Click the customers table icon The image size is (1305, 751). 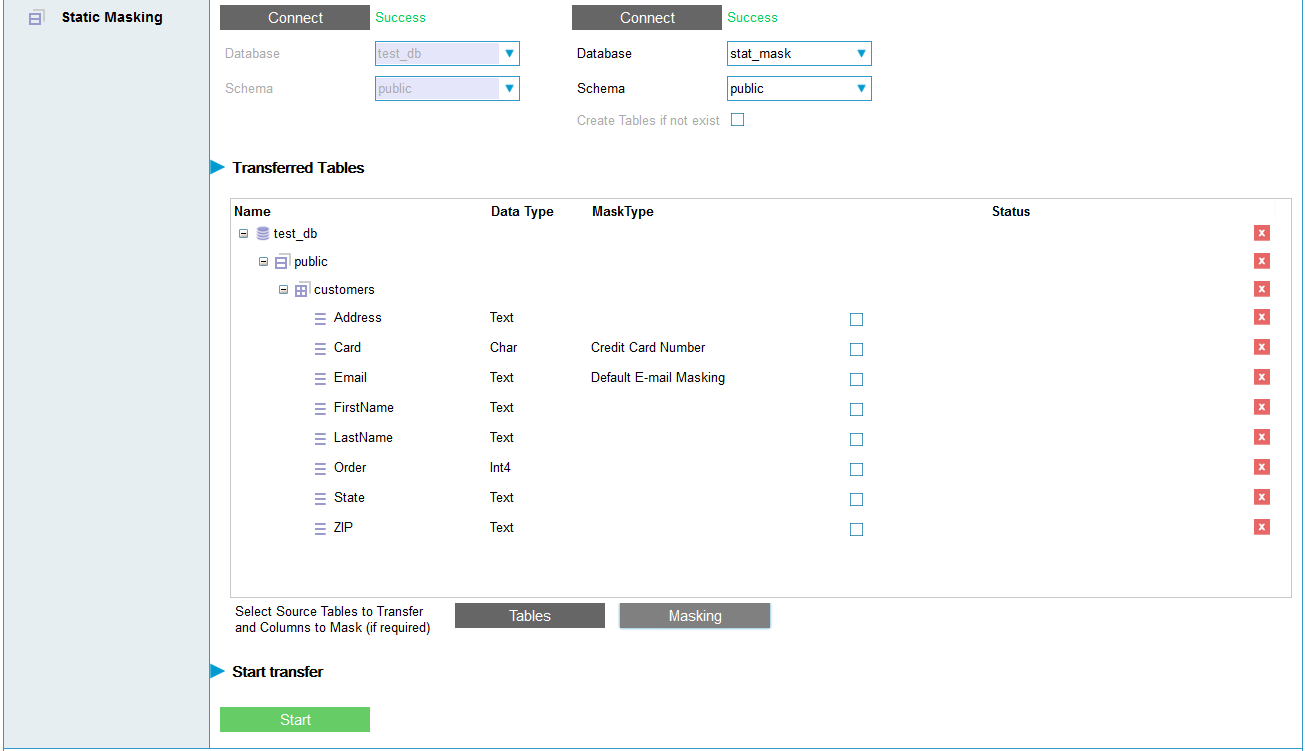[x=301, y=290]
